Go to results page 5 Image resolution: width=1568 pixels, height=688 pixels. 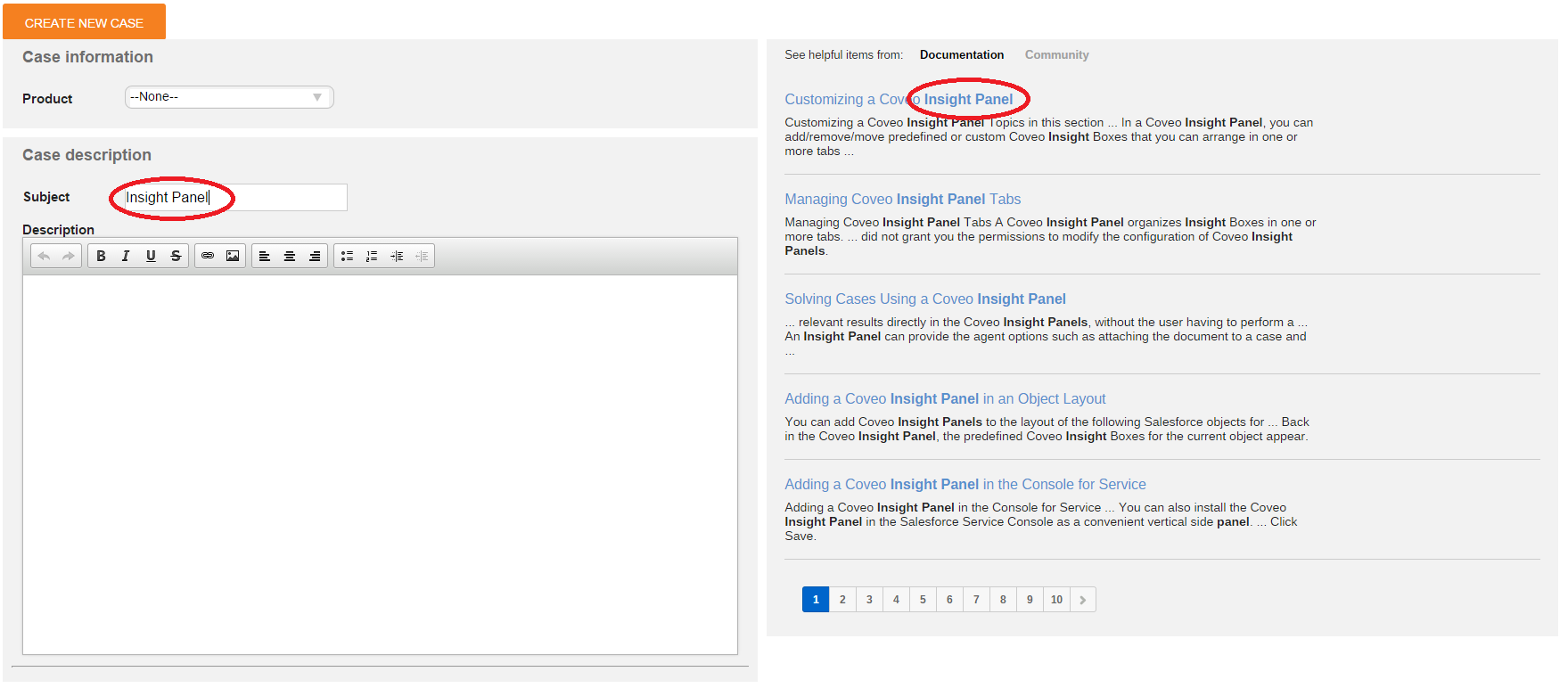[923, 600]
